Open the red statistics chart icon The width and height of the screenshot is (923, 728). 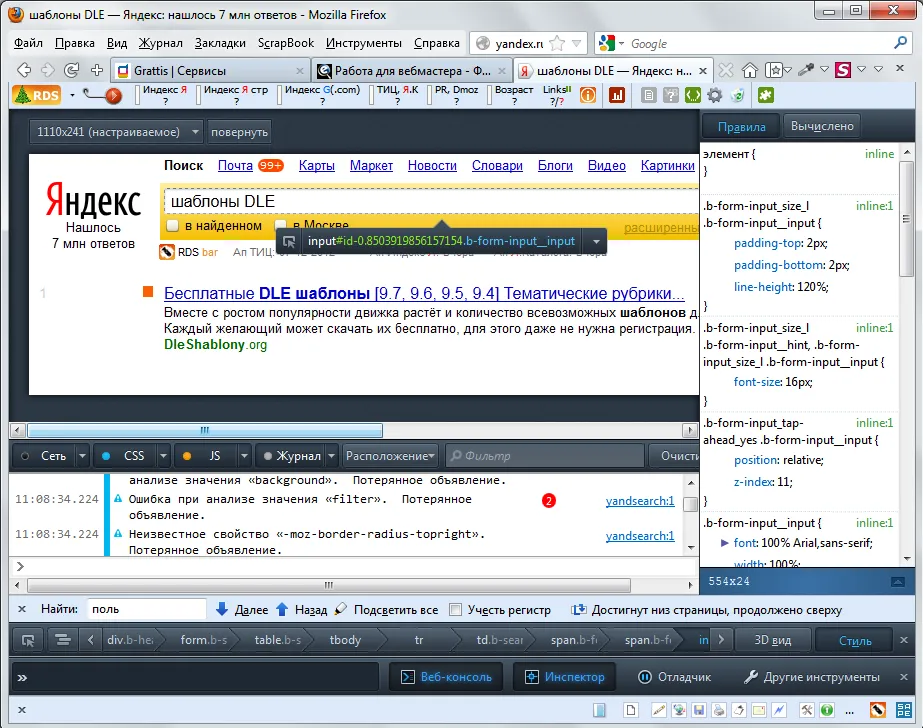pos(616,95)
